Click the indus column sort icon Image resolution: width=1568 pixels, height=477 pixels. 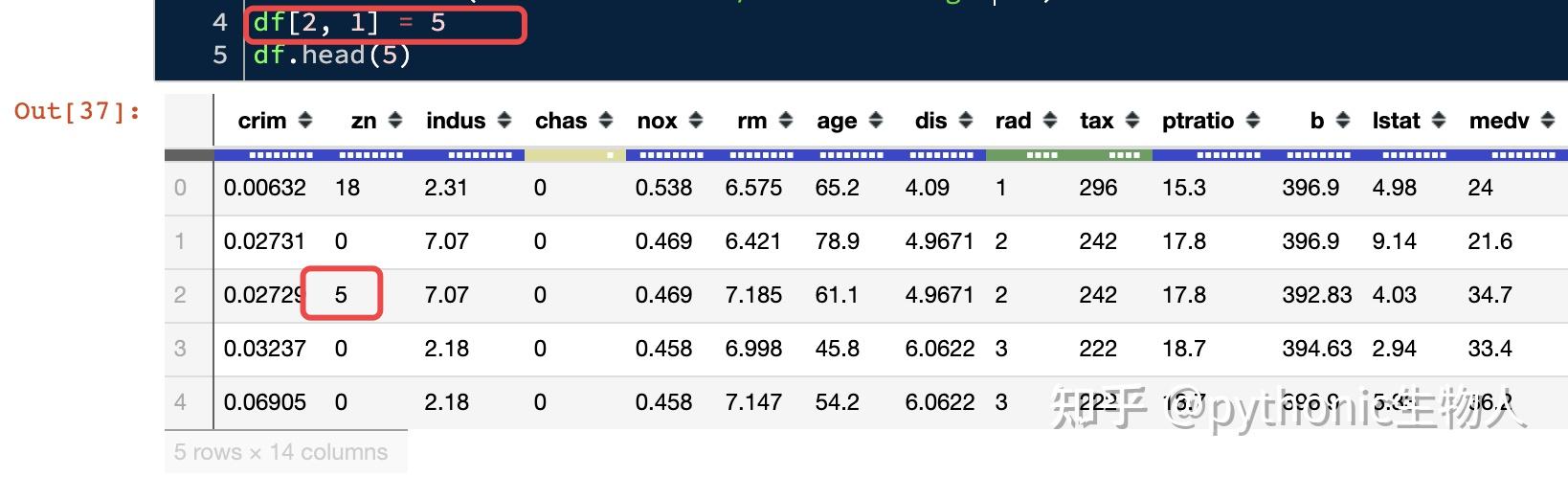tap(504, 121)
